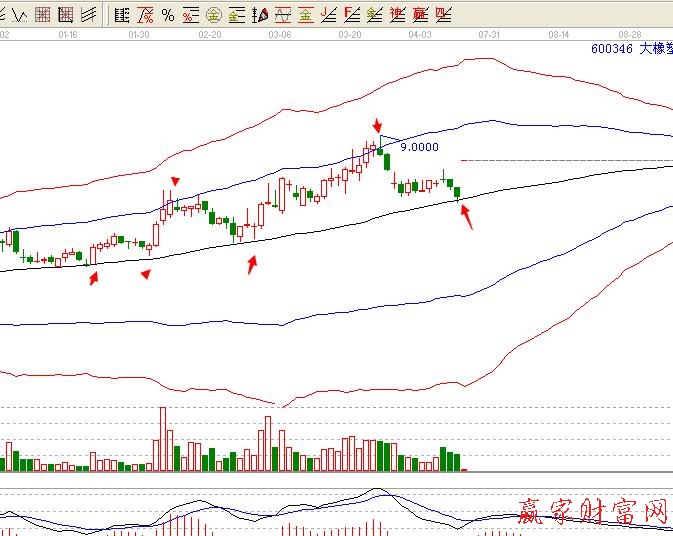Image resolution: width=673 pixels, height=536 pixels.
Task: Click the 03-06 date label
Action: (x=280, y=35)
